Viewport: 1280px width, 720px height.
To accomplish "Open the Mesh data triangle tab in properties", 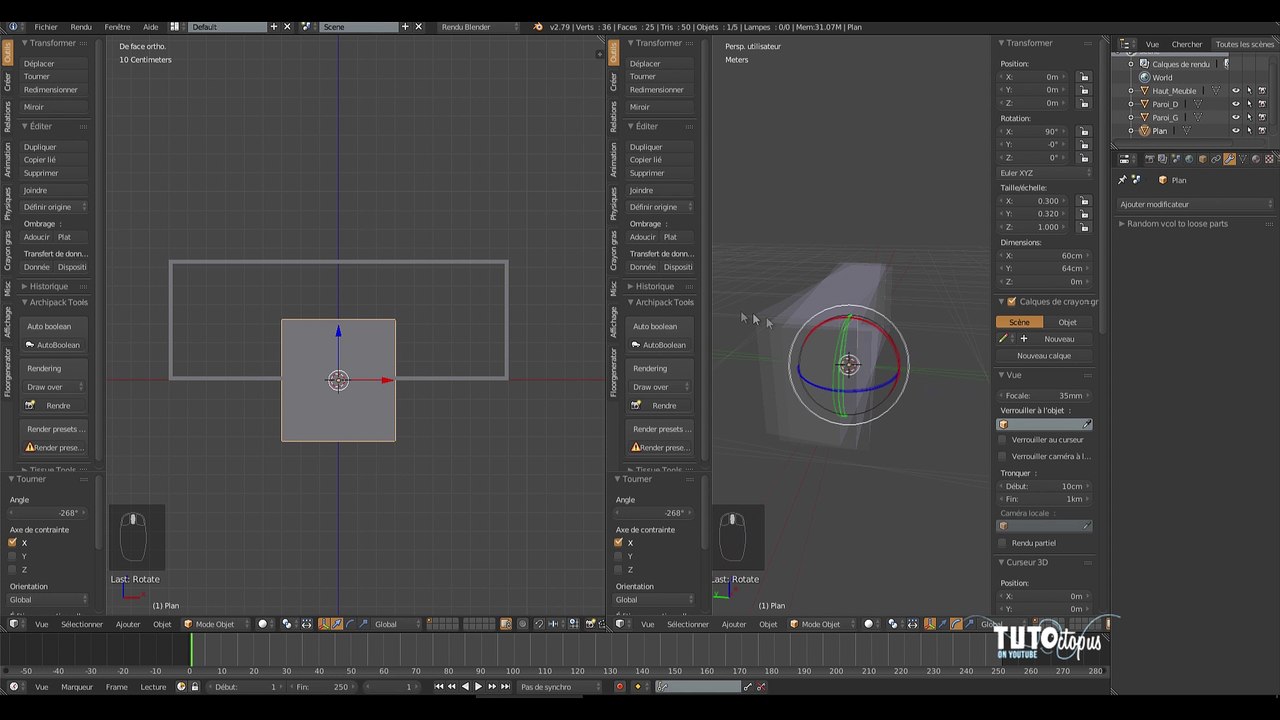I will [x=1242, y=159].
